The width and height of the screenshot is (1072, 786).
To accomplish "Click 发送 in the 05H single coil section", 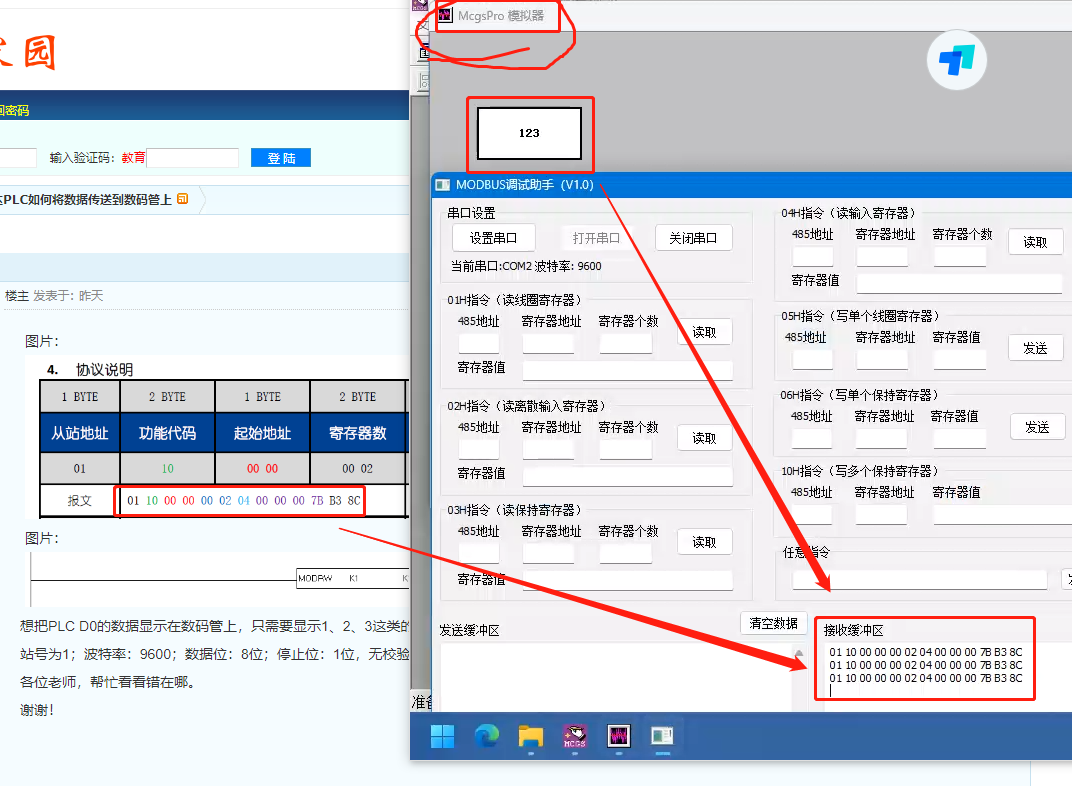I will point(1035,348).
